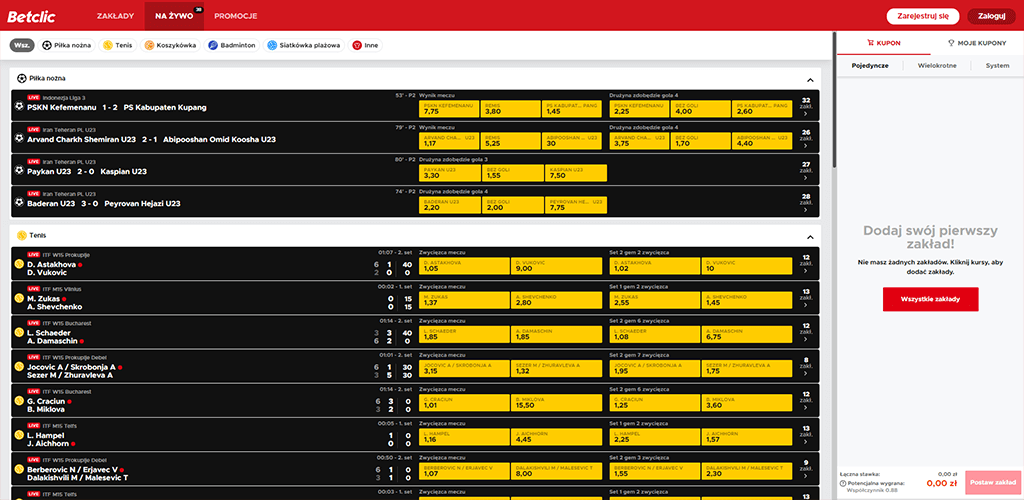Click tennis ball icon beside M. Zukas match
This screenshot has height=500, width=1024.
tap(19, 298)
